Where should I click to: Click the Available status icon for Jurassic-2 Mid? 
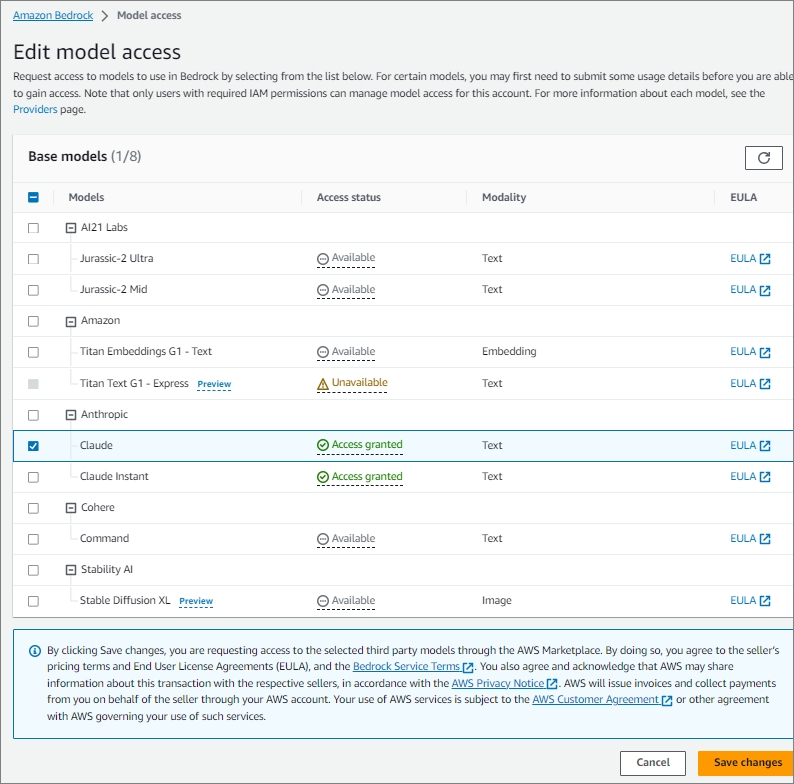pyautogui.click(x=323, y=290)
